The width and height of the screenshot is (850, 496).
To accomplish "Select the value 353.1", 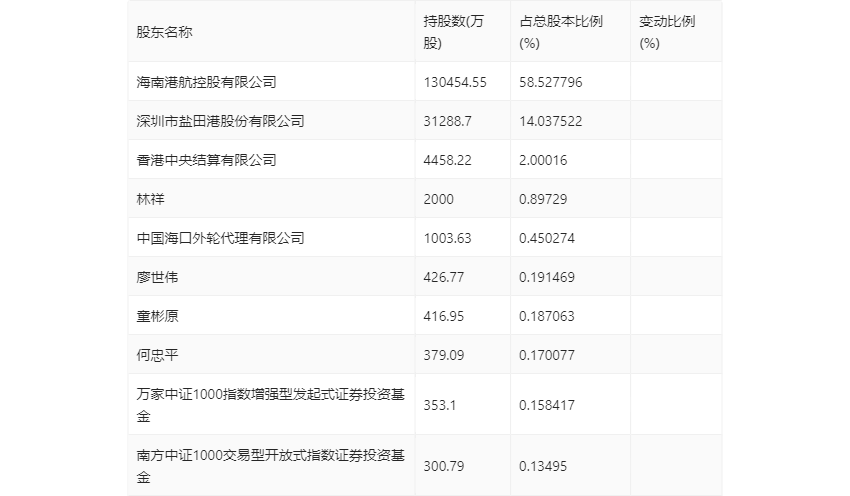I will [x=439, y=405].
